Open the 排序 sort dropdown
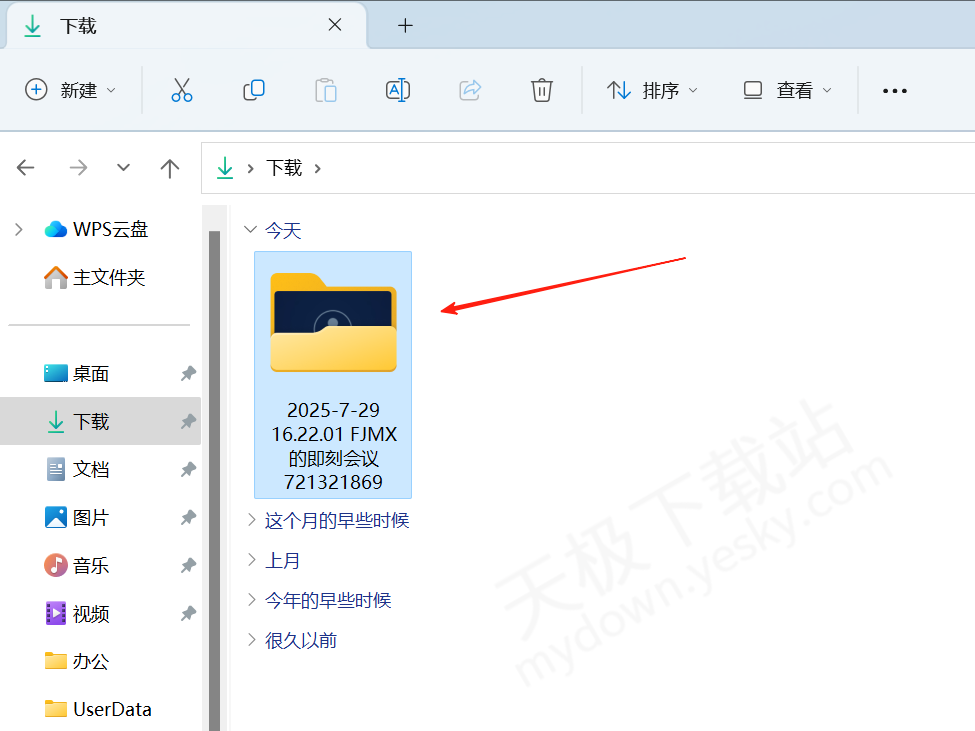The width and height of the screenshot is (975, 731). 652,90
